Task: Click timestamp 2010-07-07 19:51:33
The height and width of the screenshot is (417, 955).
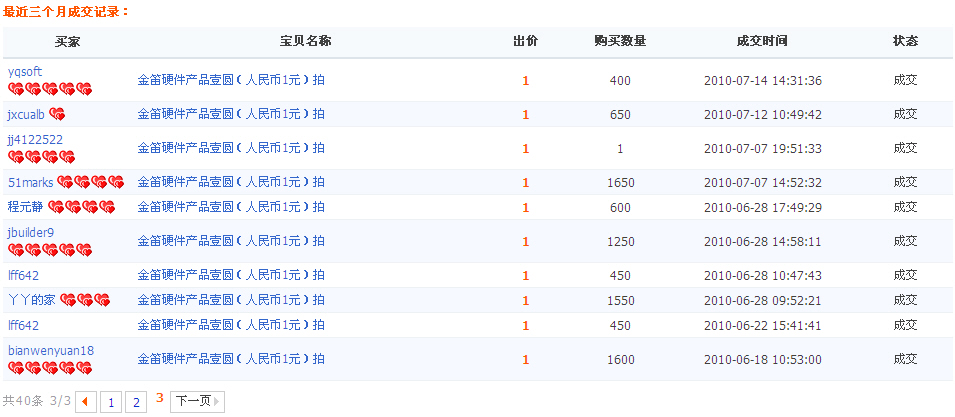Action: pyautogui.click(x=763, y=149)
